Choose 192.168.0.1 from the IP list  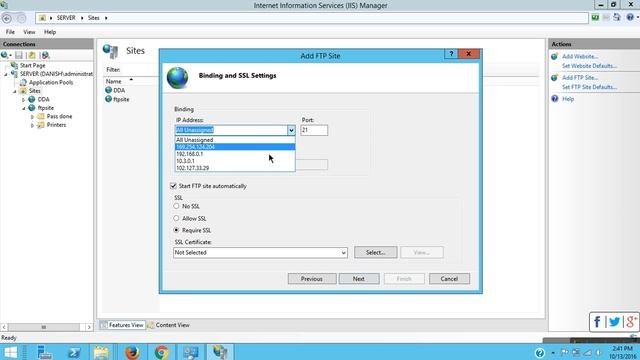(x=235, y=154)
